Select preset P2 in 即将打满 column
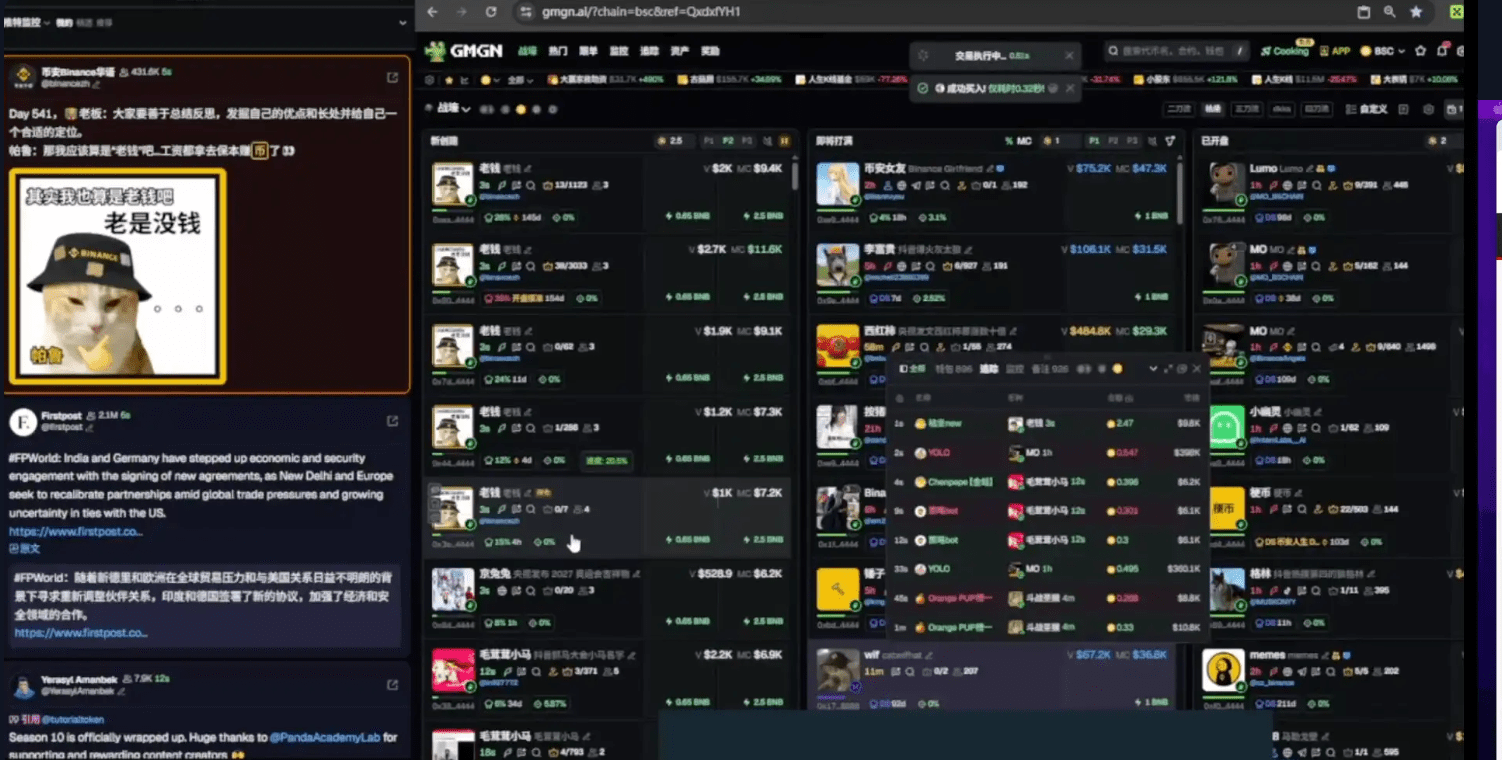Screen dimensions: 1502x760 click(x=1113, y=141)
